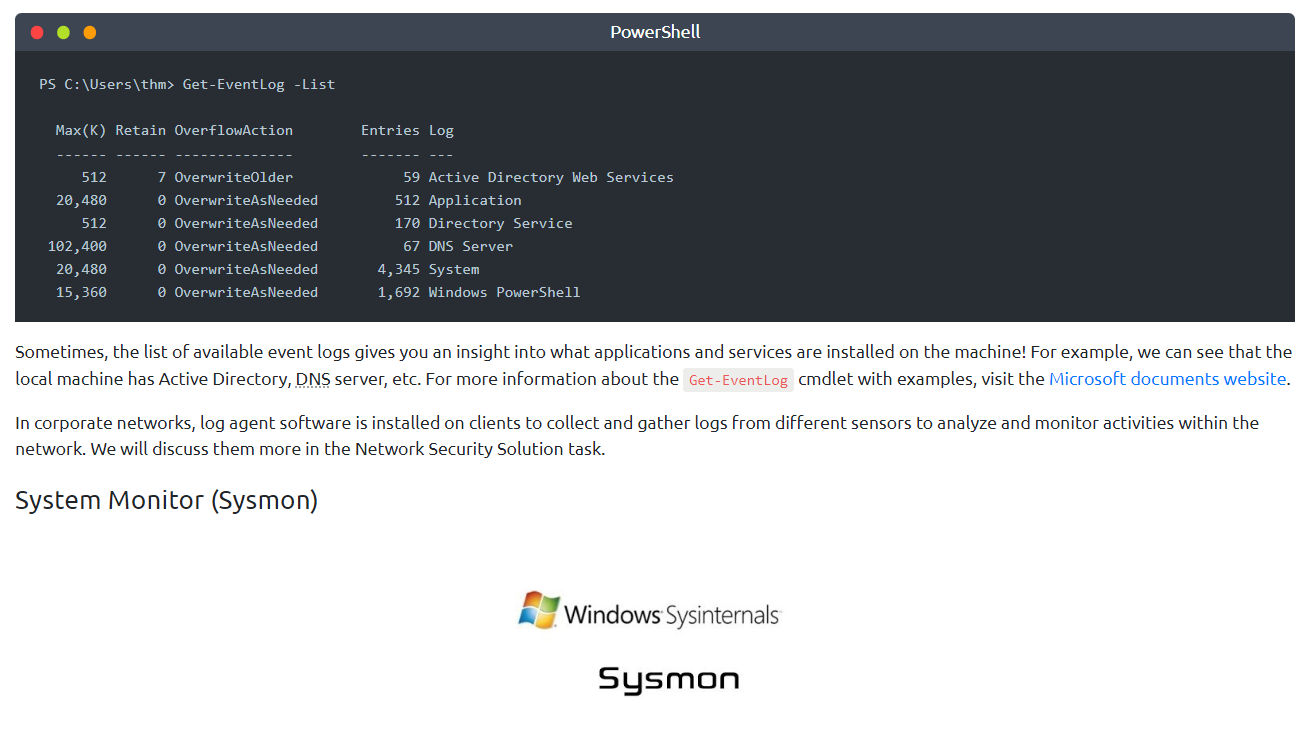Click the red dot in PowerShell titlebar
Image resolution: width=1314 pixels, height=755 pixels.
coord(37,32)
